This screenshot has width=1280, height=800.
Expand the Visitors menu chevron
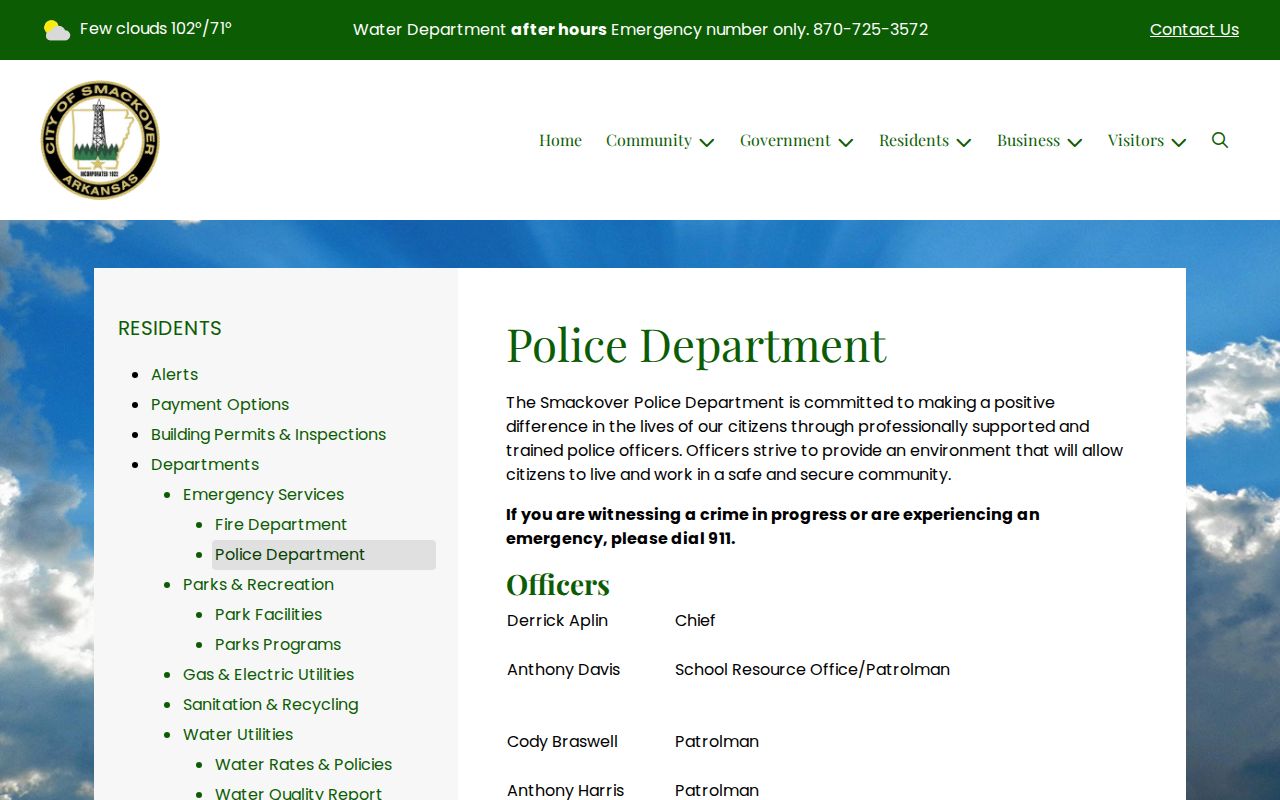click(x=1179, y=142)
